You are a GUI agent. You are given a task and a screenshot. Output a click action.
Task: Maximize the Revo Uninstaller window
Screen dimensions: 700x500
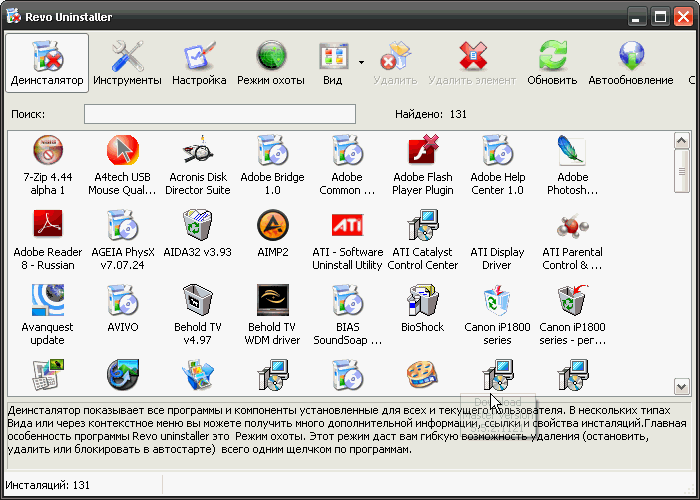click(x=660, y=17)
